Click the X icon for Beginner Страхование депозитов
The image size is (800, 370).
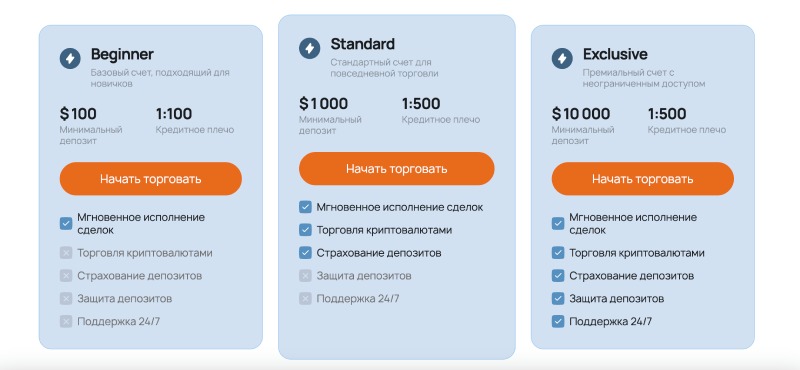coord(66,276)
